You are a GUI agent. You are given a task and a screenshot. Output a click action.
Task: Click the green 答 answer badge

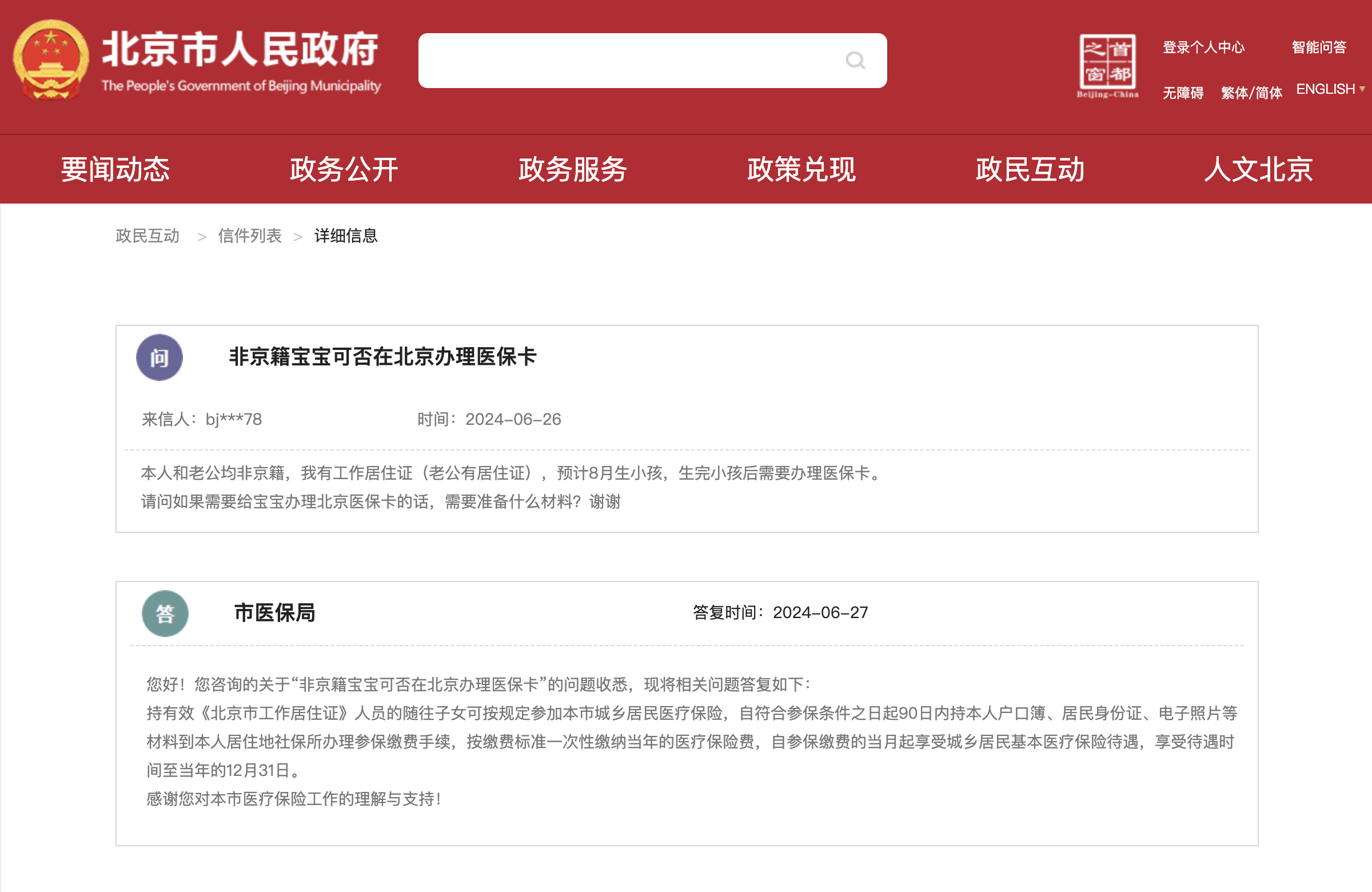pyautogui.click(x=165, y=613)
